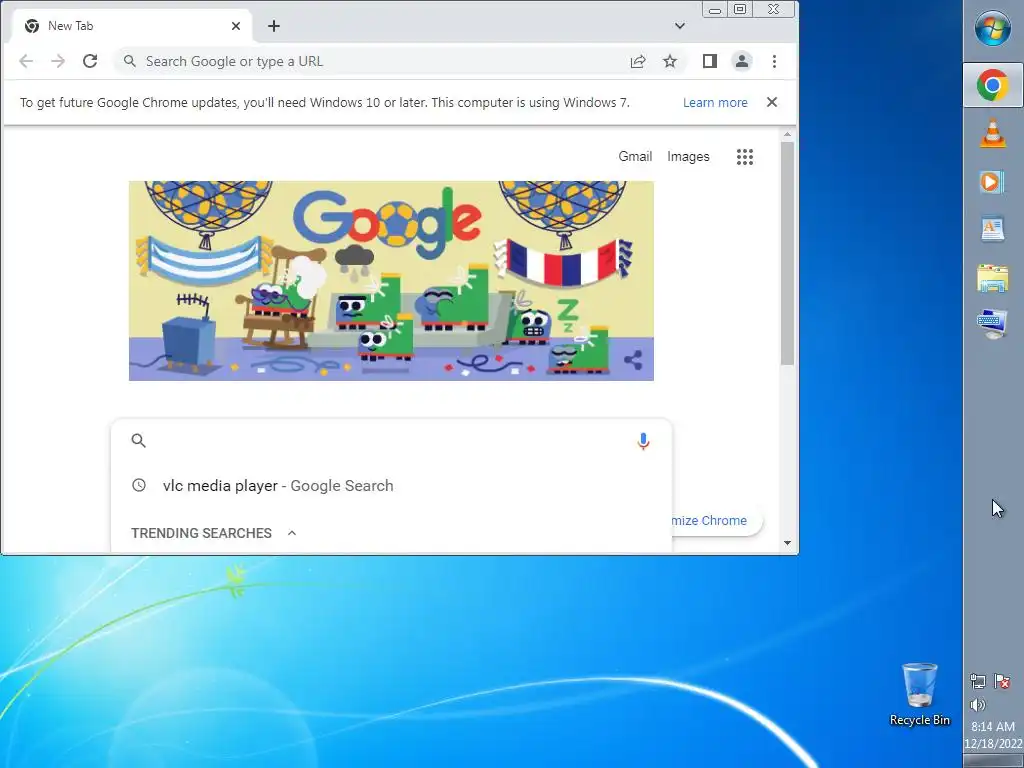Open the Chrome side panel
Viewport: 1024px width, 768px height.
(710, 61)
